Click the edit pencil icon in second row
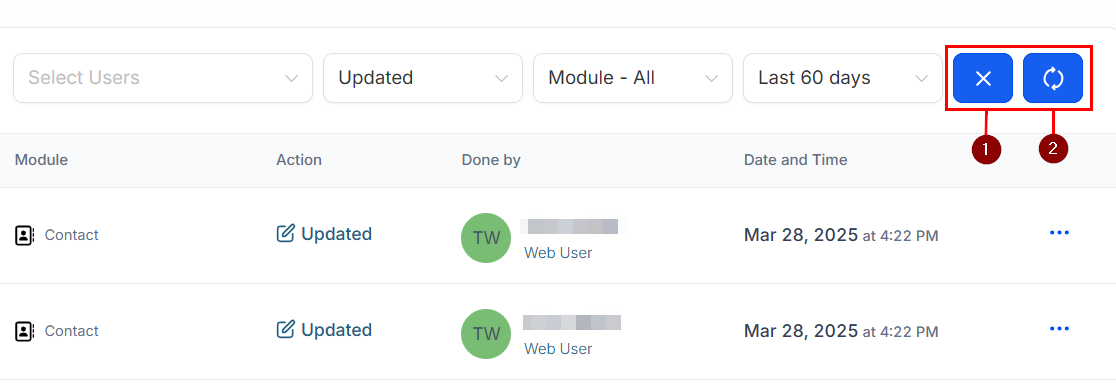The height and width of the screenshot is (386, 1116). pyautogui.click(x=285, y=330)
